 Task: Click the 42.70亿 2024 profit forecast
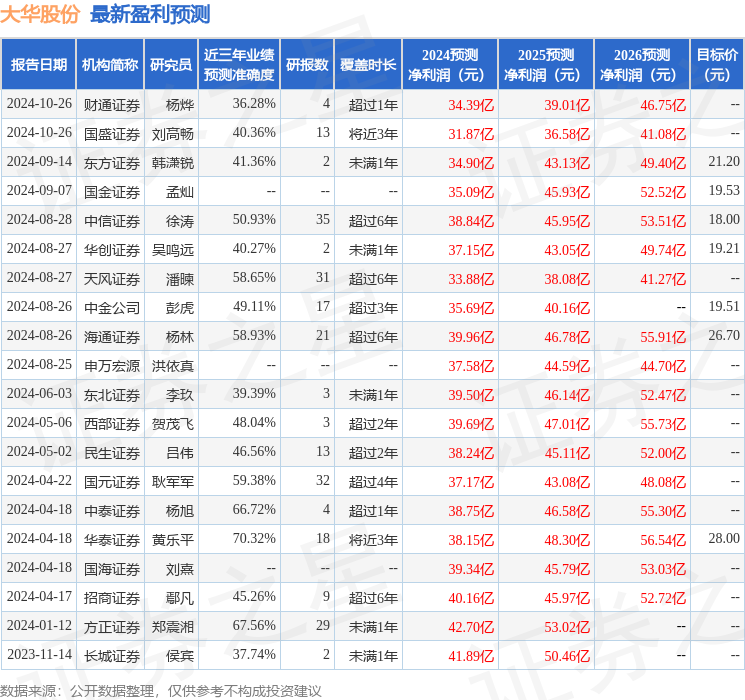471,627
